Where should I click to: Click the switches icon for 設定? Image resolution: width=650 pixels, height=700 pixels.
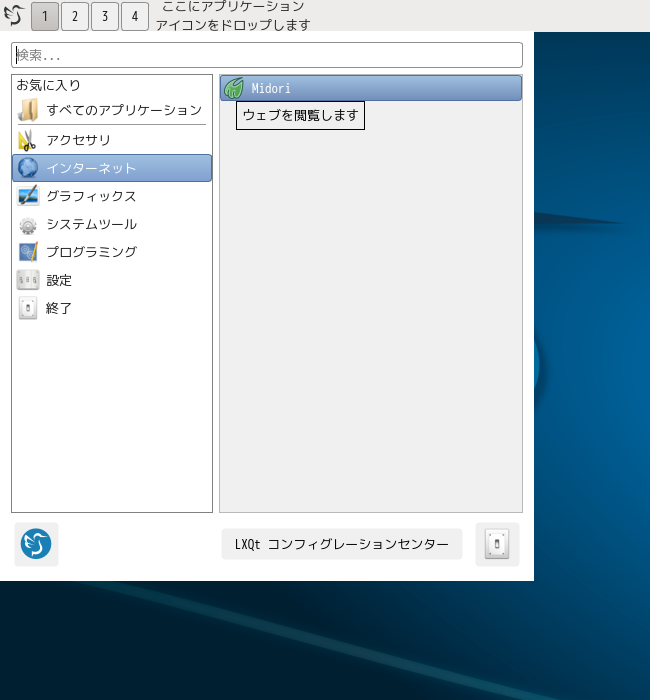coord(28,280)
